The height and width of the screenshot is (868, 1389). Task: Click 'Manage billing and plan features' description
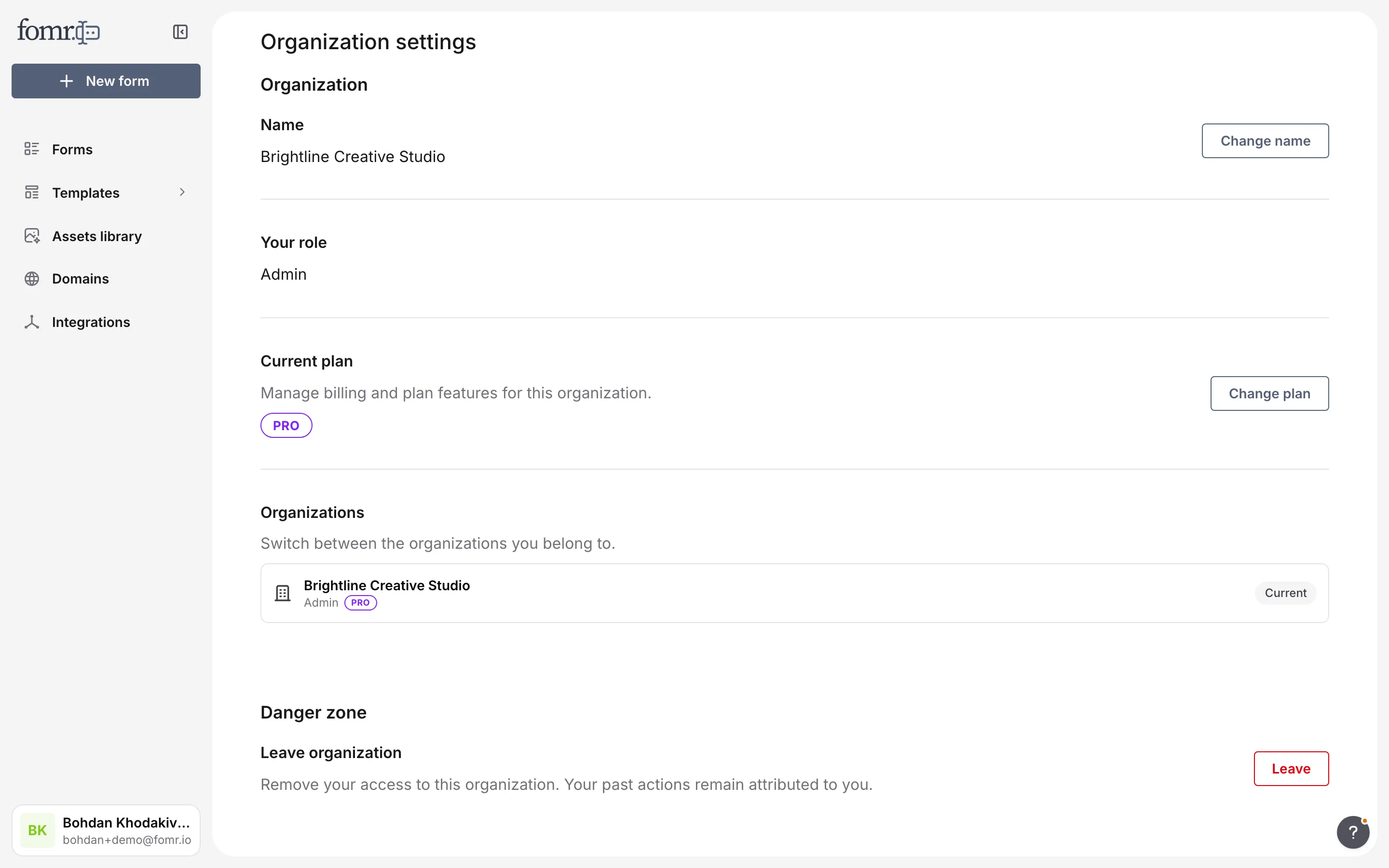click(456, 393)
